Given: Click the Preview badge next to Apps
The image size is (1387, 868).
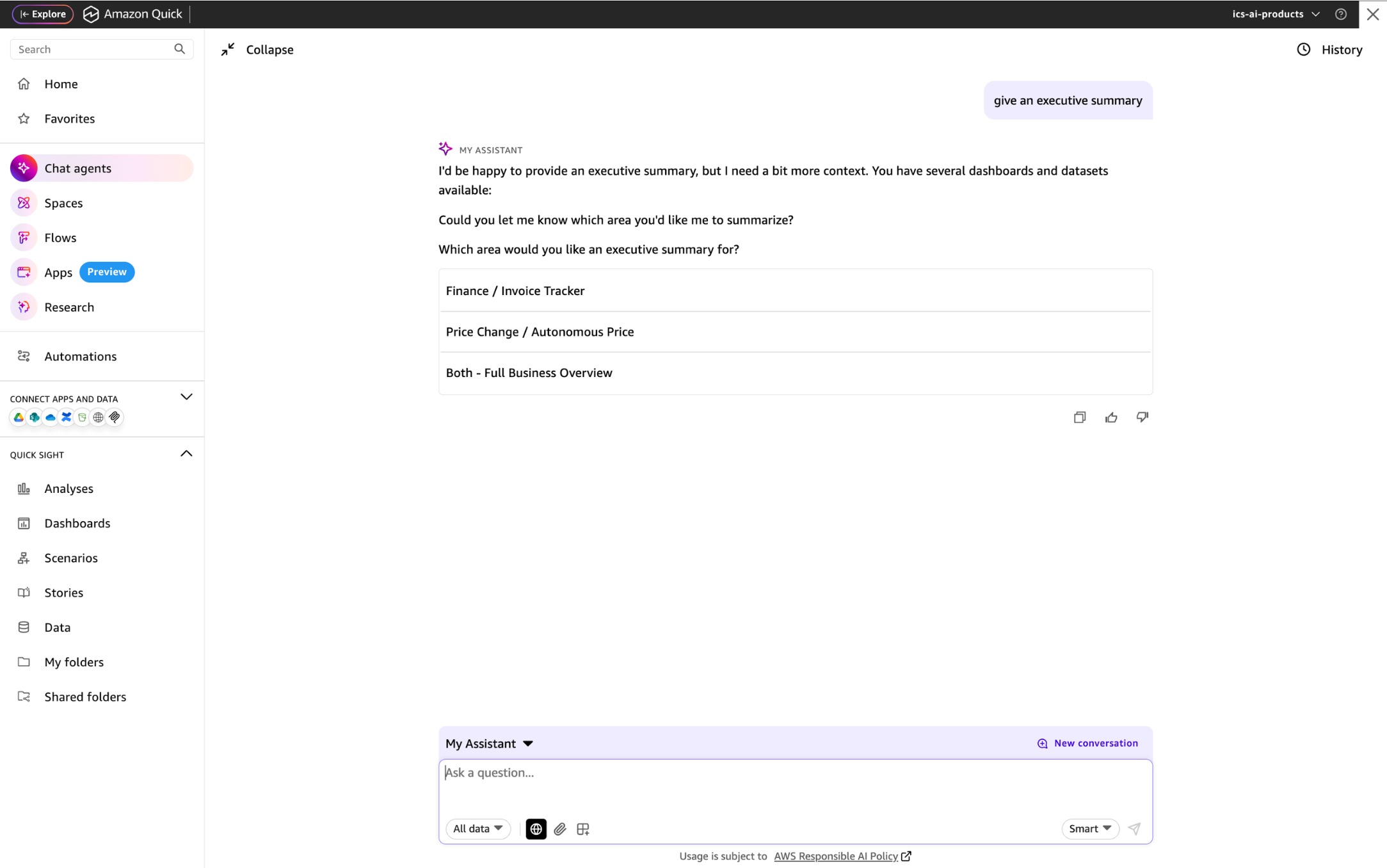Looking at the screenshot, I should coord(107,272).
